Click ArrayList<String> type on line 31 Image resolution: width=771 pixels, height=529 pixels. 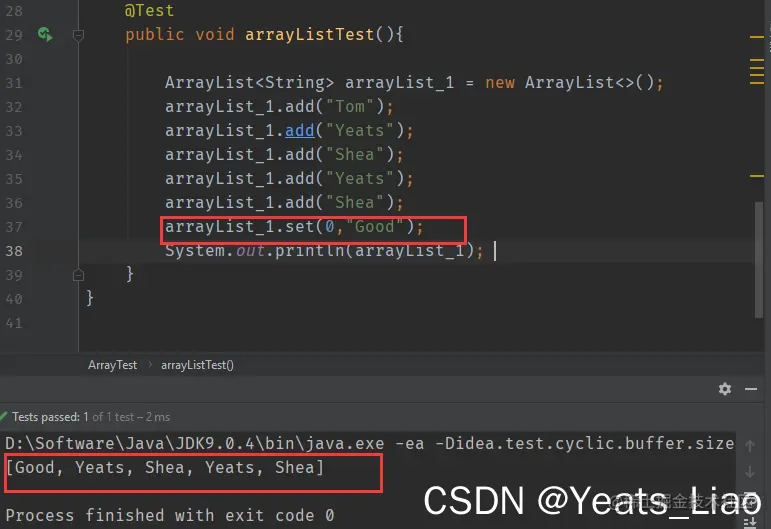coord(249,83)
